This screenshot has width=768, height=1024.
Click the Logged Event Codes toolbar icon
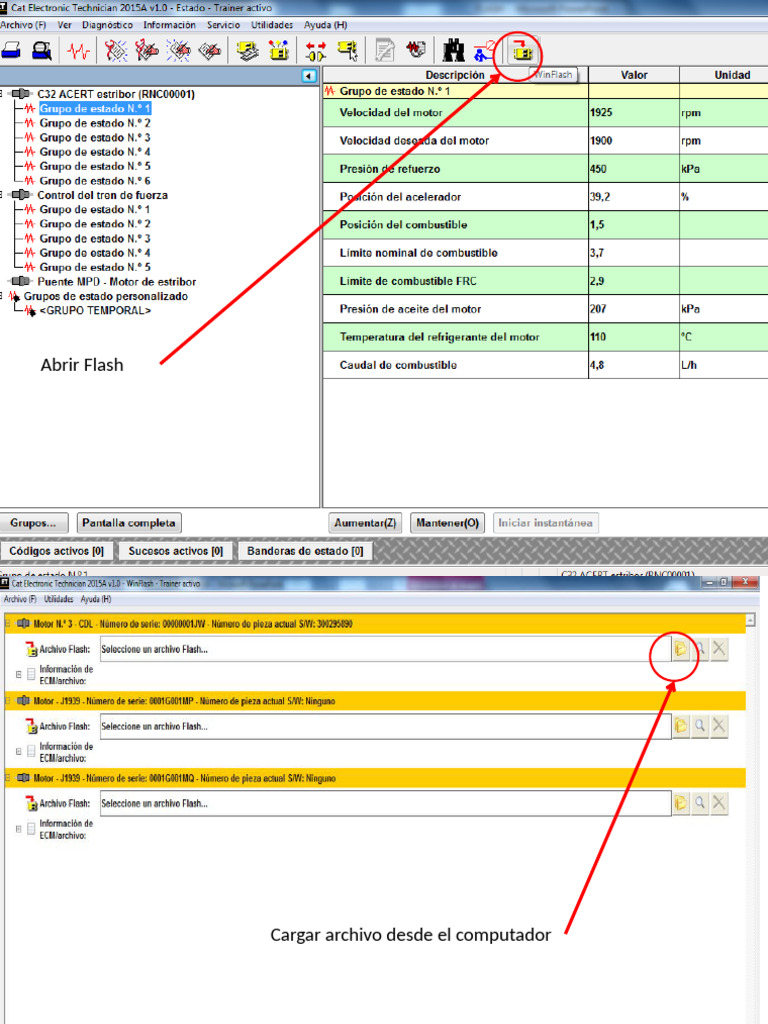[210, 50]
